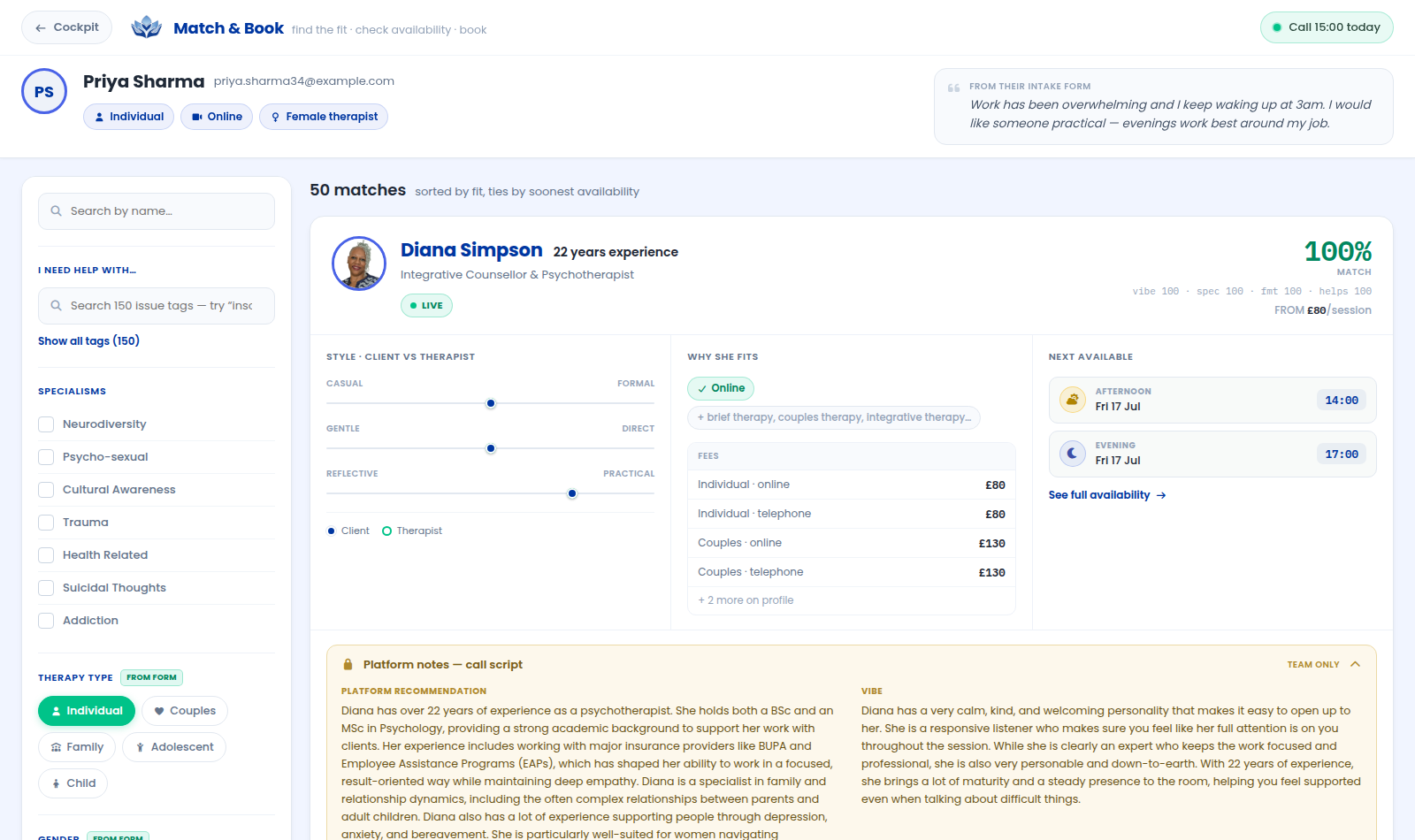Collapse the Platform notes panel chevron

coord(1356,665)
